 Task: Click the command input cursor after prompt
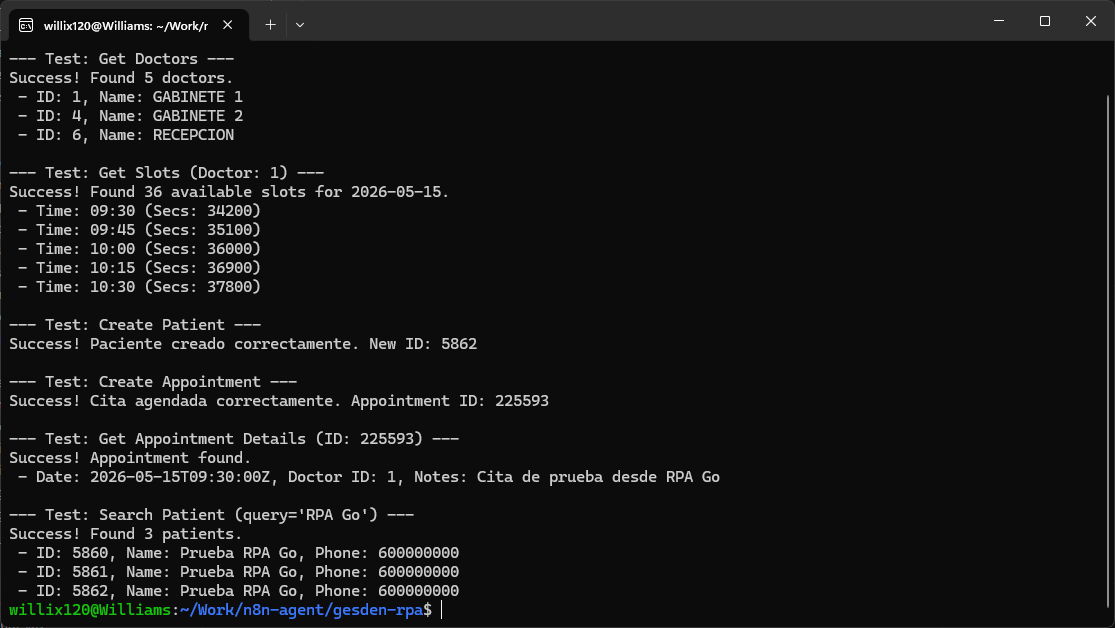click(x=442, y=610)
